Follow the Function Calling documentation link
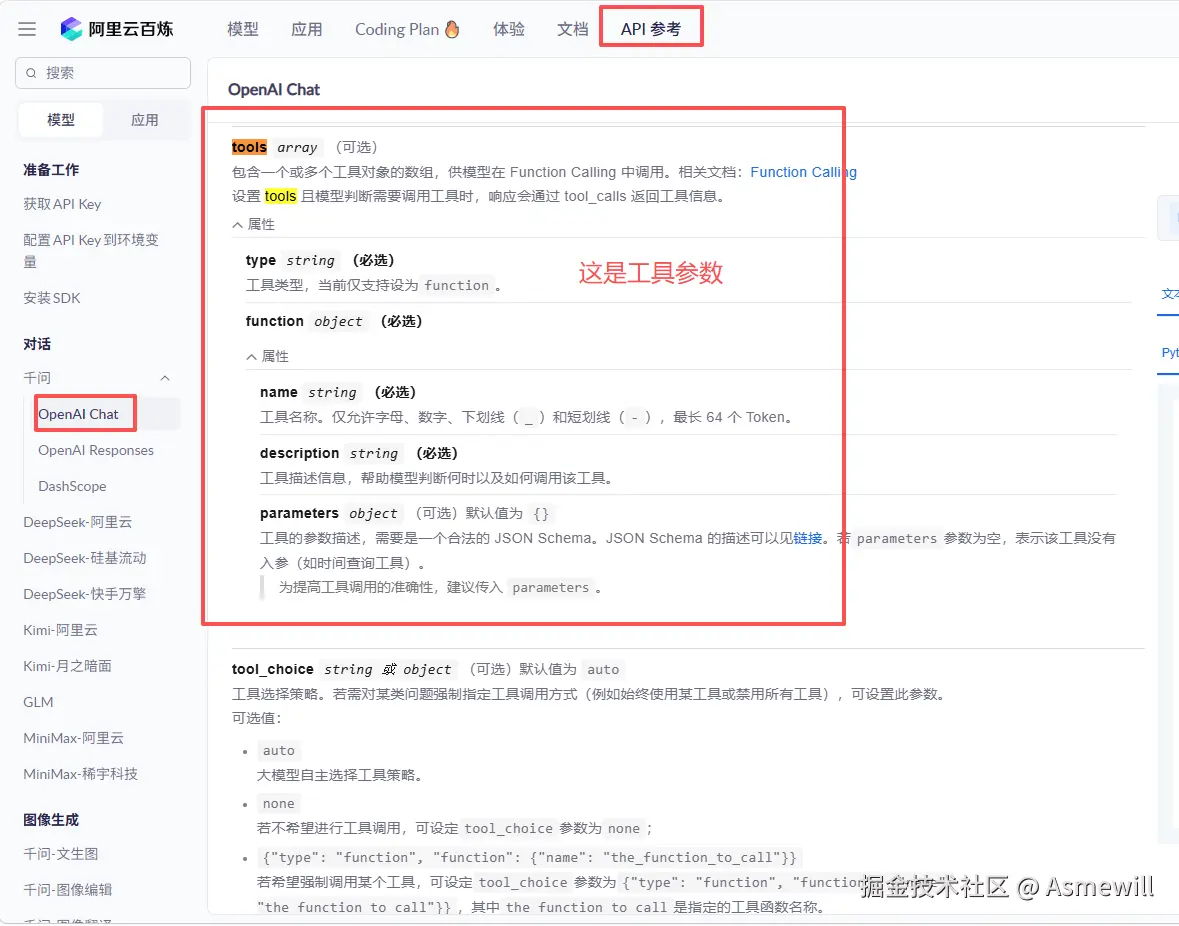This screenshot has width=1179, height=926. (x=803, y=172)
